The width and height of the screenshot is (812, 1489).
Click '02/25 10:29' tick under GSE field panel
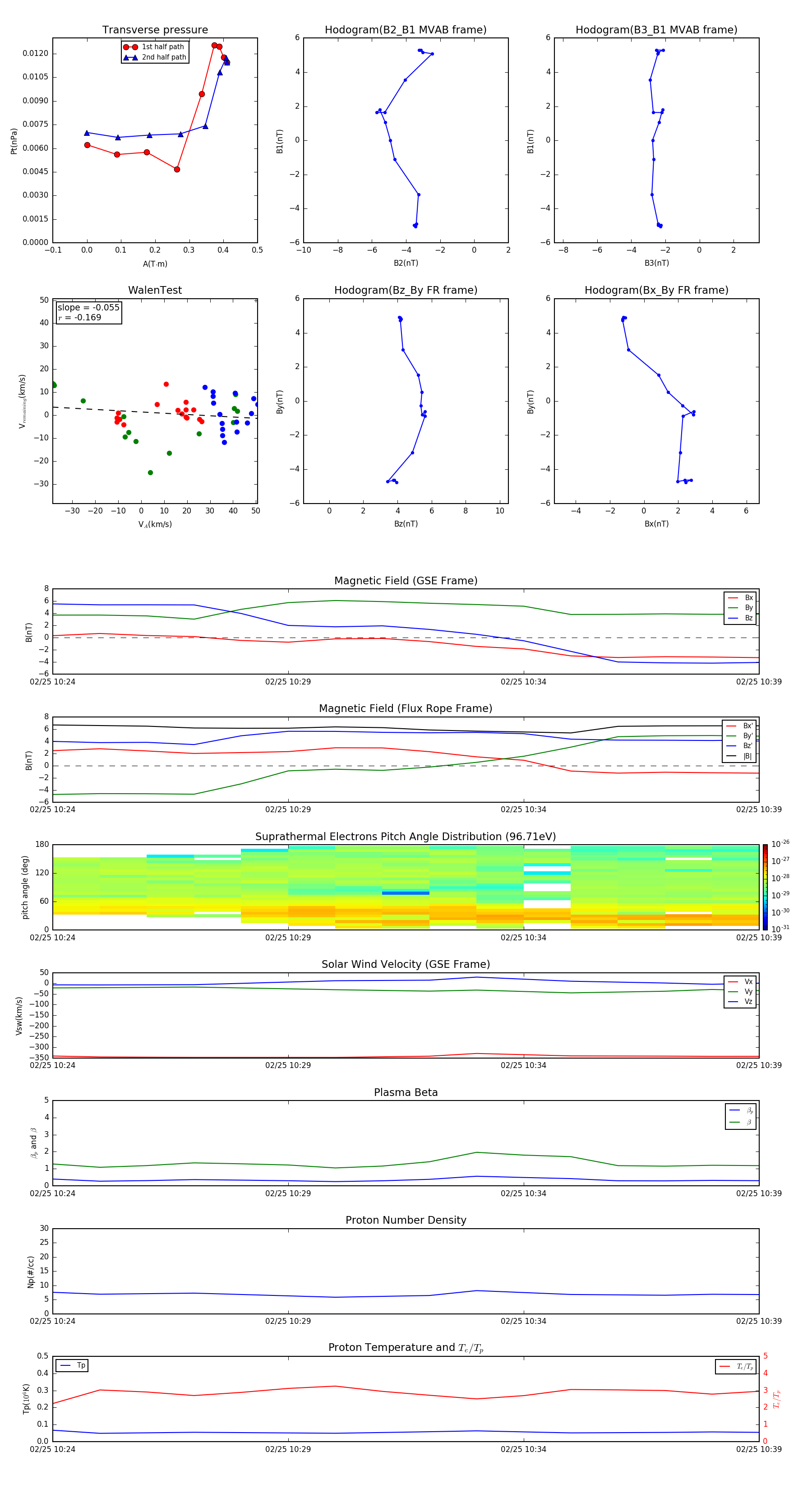tap(288, 682)
